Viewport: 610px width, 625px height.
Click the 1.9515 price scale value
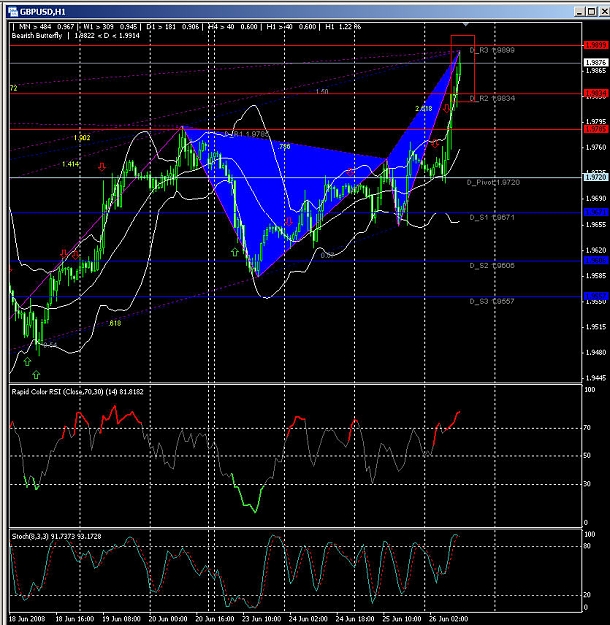coord(596,327)
